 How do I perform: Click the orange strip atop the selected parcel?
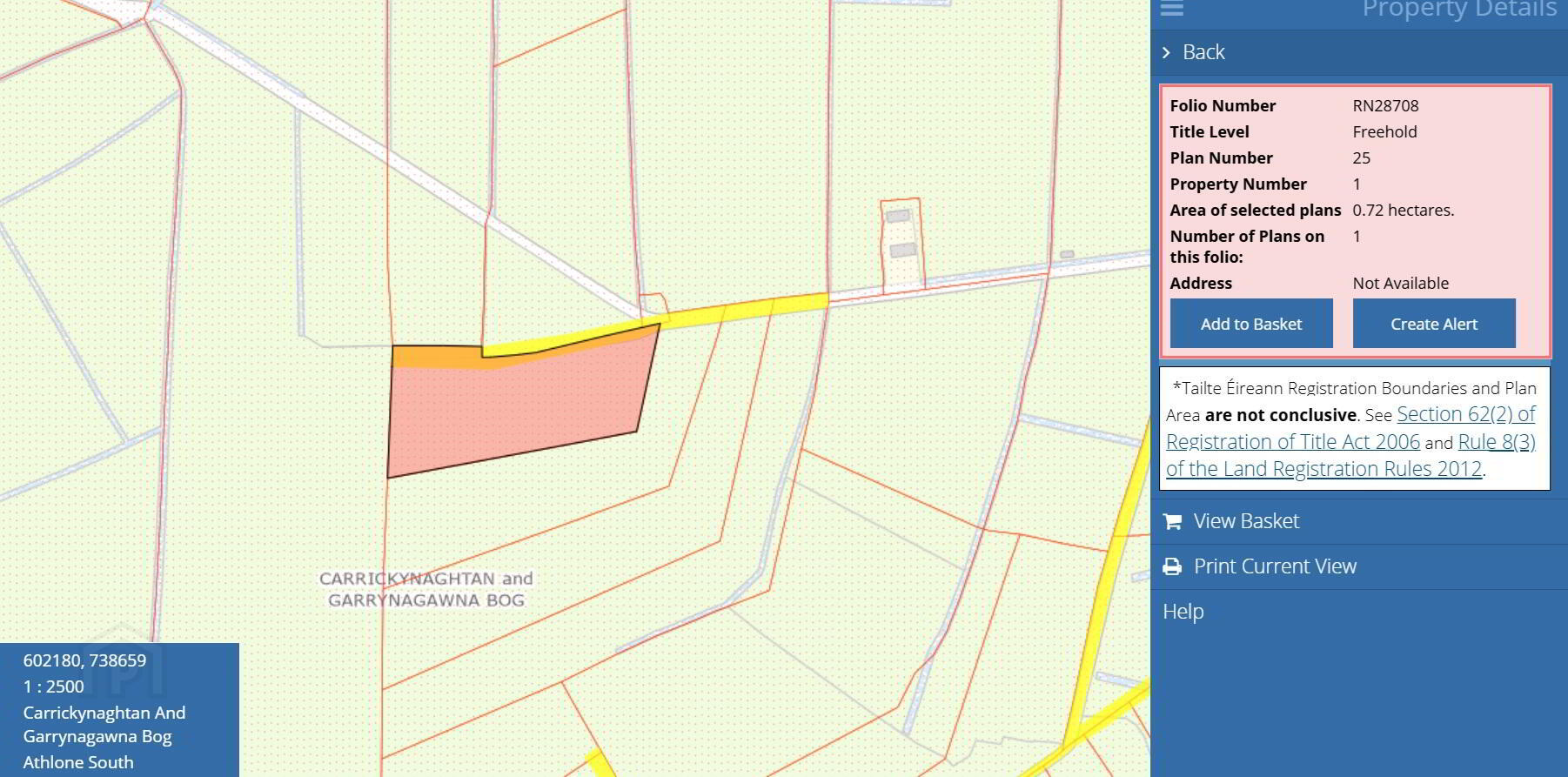click(435, 356)
